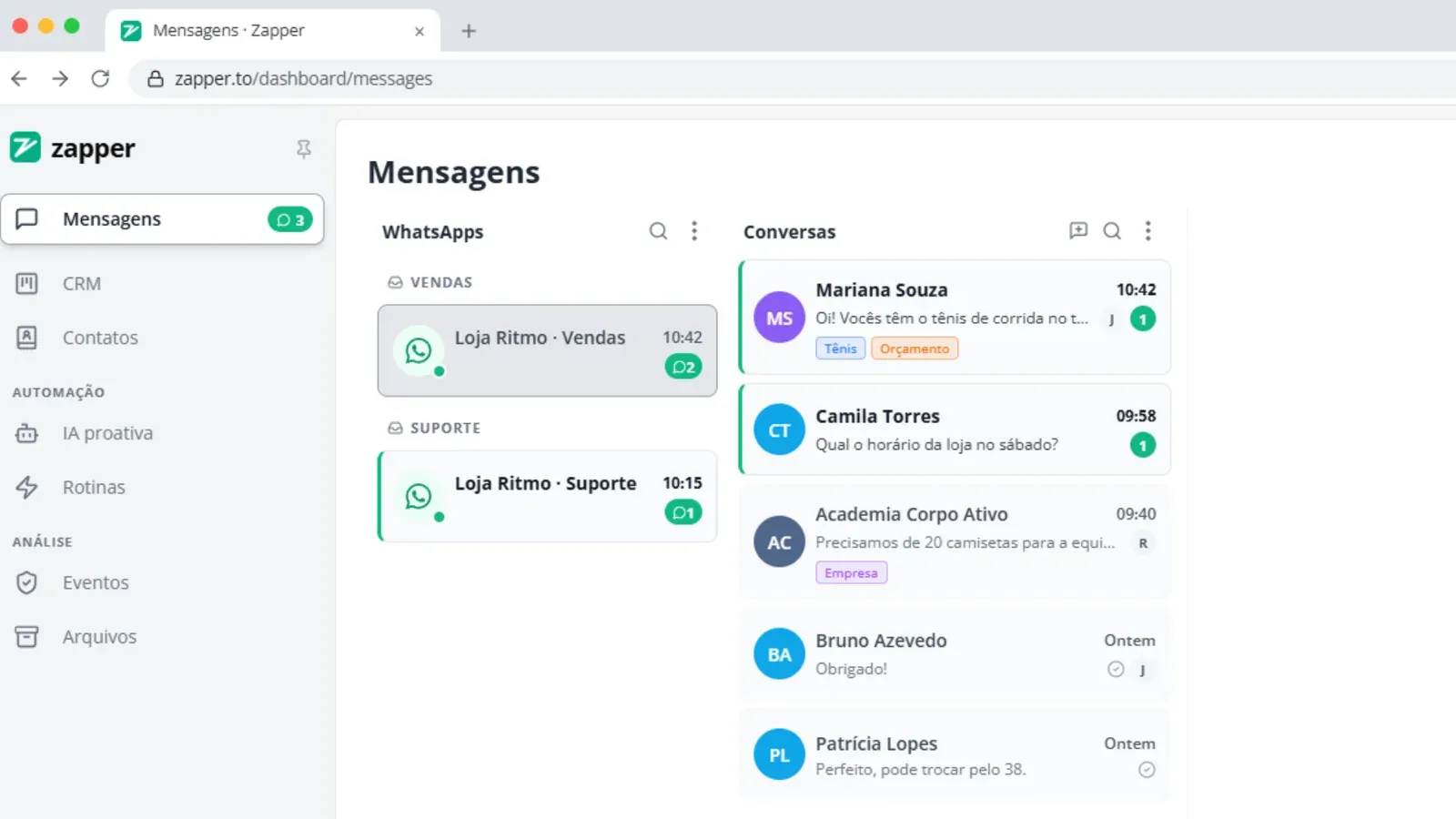Screen dimensions: 1456x819
Task: Go back in browser history
Action: (x=19, y=78)
